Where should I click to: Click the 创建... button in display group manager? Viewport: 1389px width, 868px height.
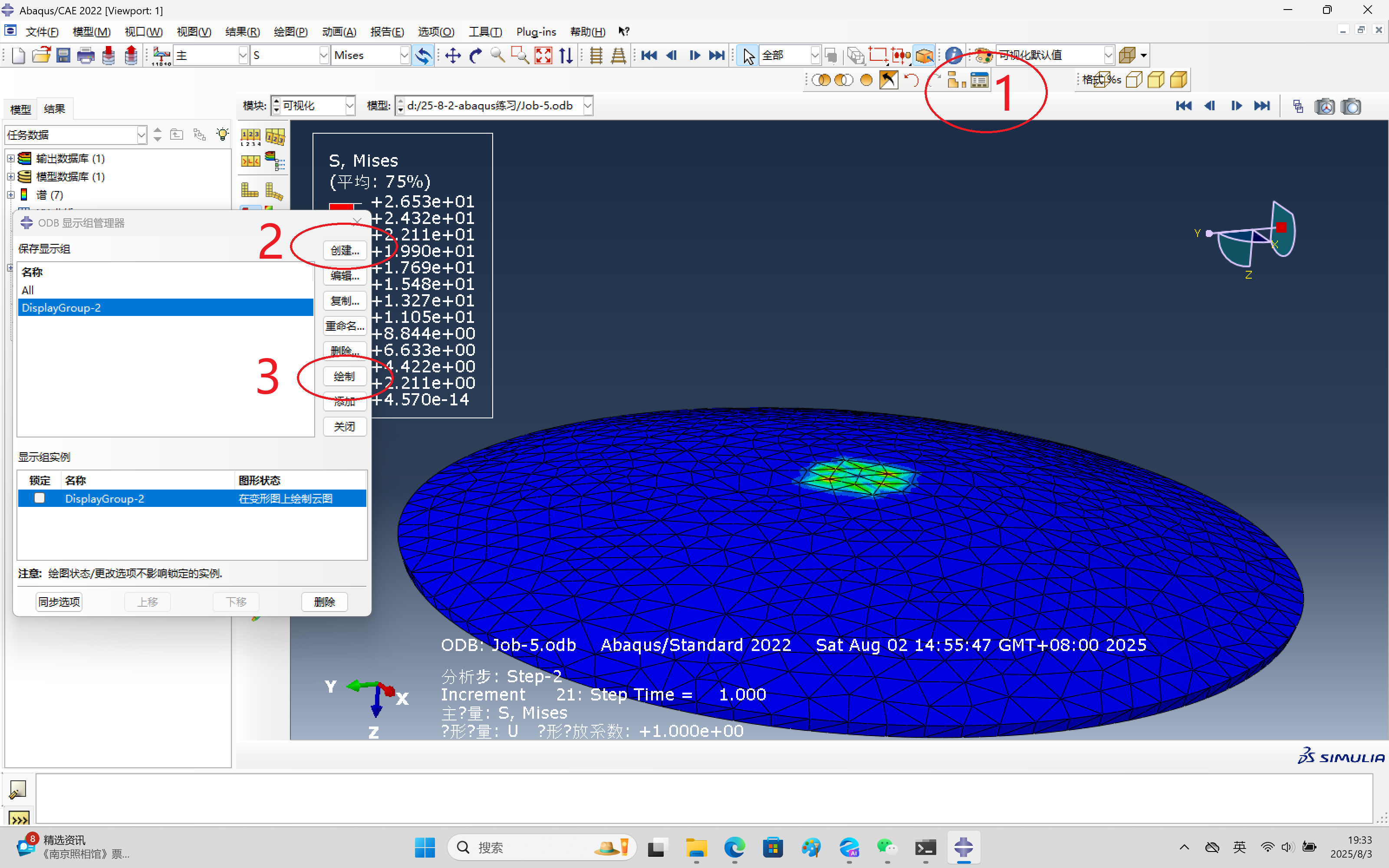pyautogui.click(x=345, y=250)
